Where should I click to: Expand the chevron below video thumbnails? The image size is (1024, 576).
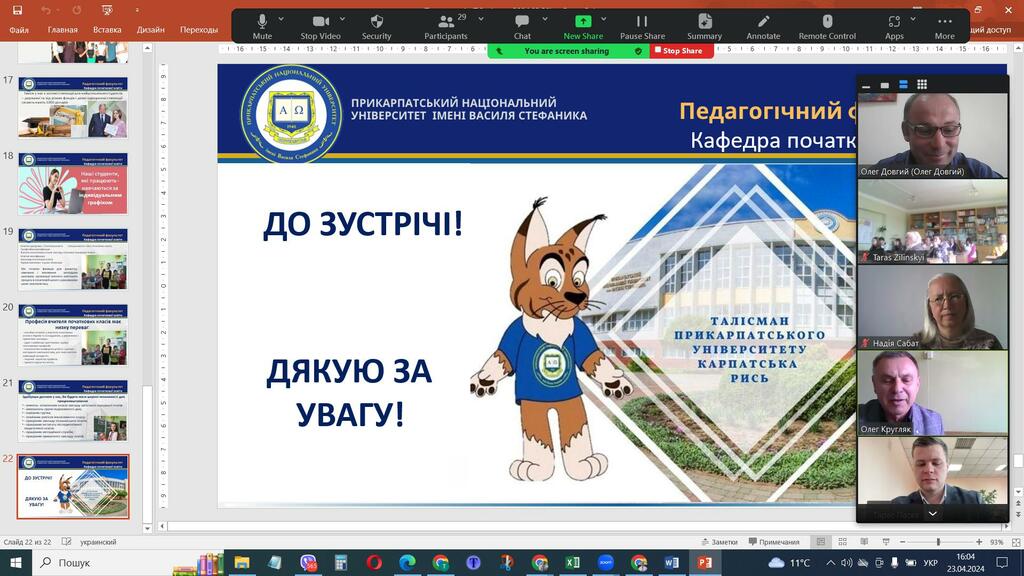(x=932, y=513)
